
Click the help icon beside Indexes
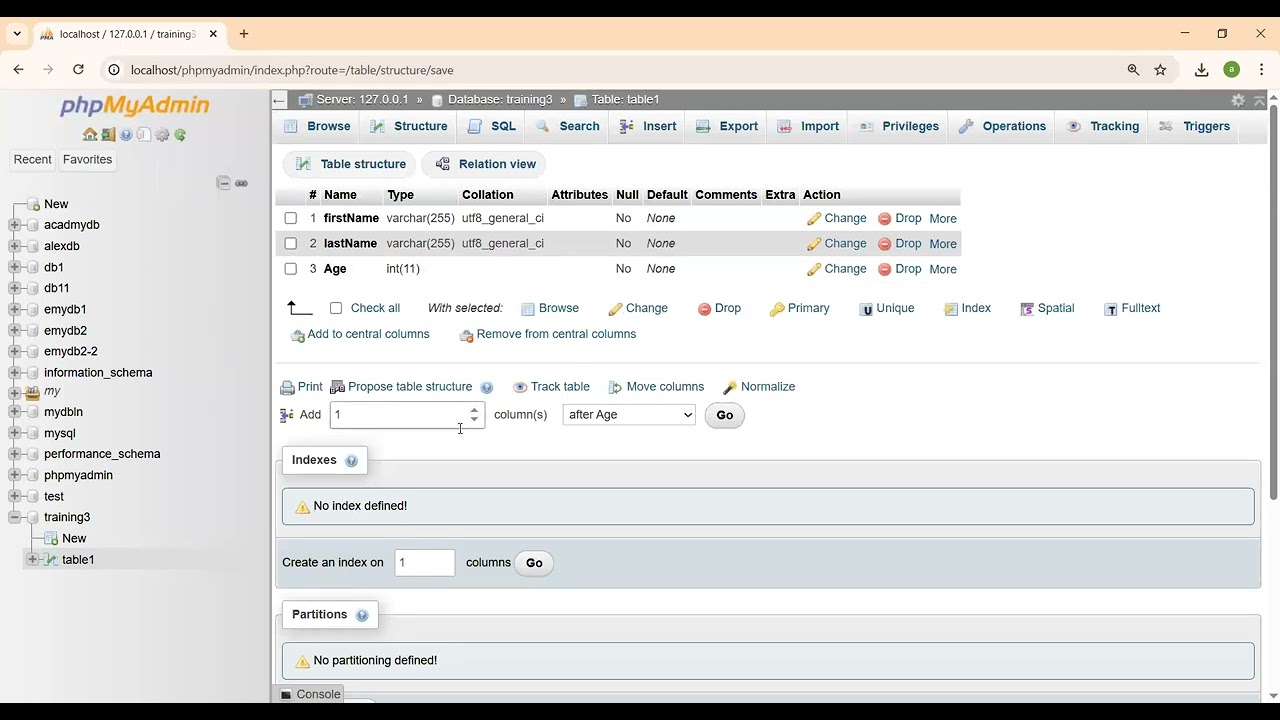click(x=351, y=461)
